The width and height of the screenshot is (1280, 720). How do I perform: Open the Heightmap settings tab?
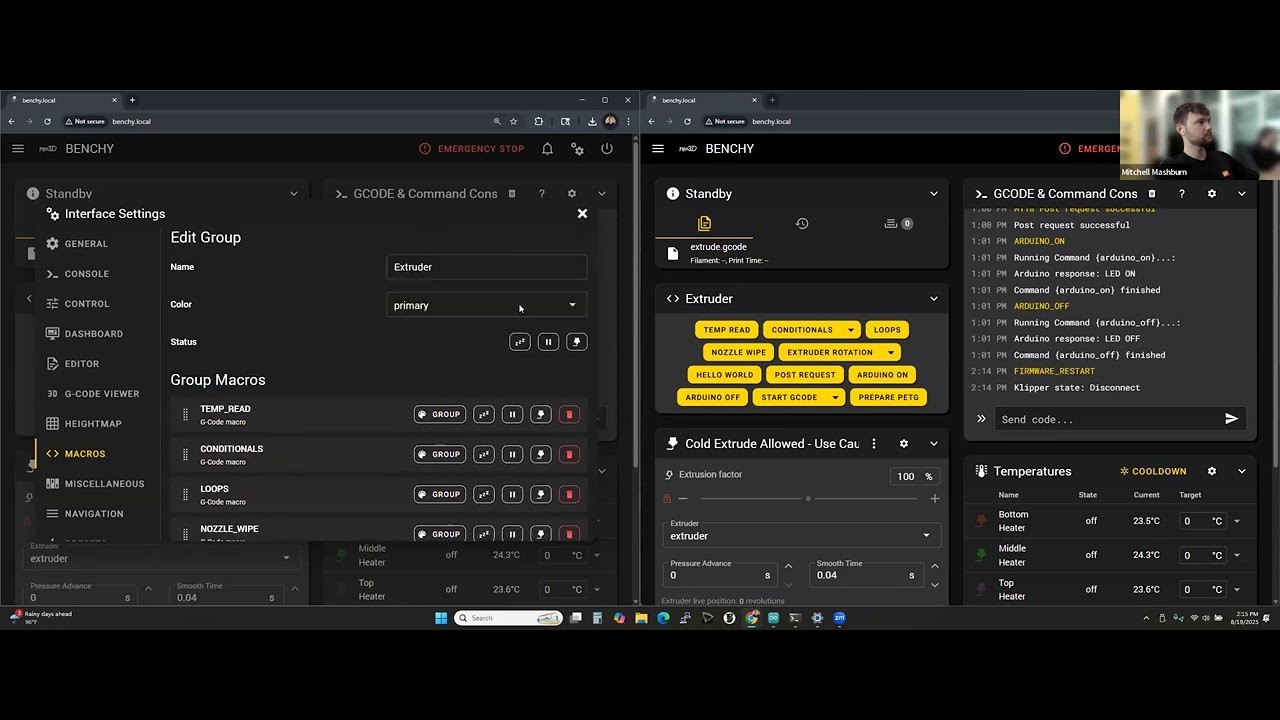coord(93,424)
